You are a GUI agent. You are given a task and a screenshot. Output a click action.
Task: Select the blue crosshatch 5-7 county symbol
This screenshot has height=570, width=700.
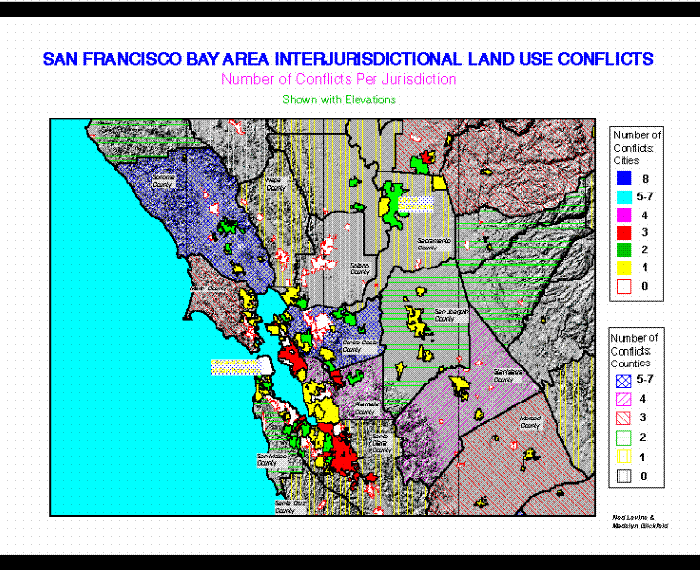click(x=624, y=381)
